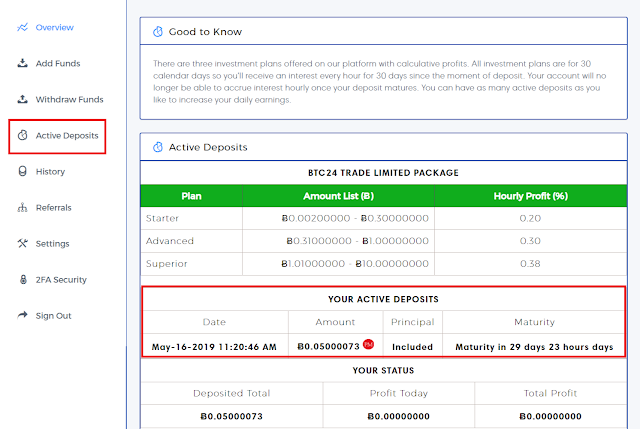
Task: Click the Maturity column header
Action: [x=534, y=322]
